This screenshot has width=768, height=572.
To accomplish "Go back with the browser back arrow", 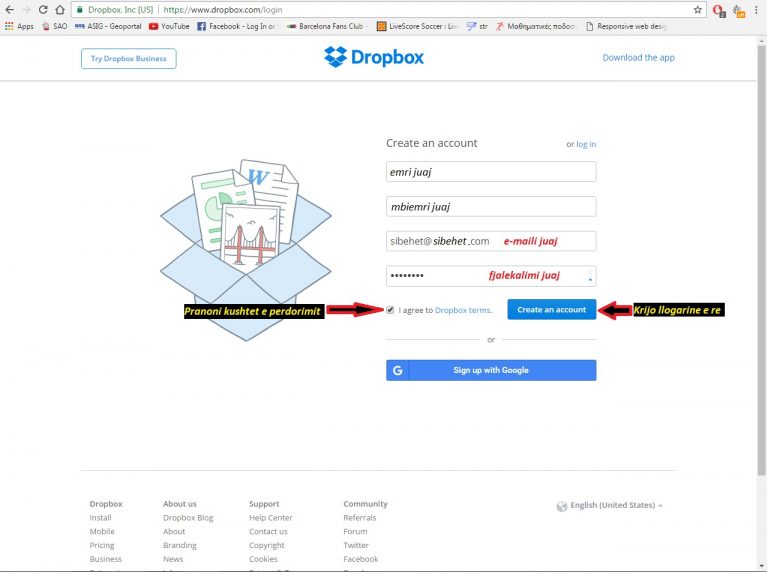I will (x=9, y=10).
